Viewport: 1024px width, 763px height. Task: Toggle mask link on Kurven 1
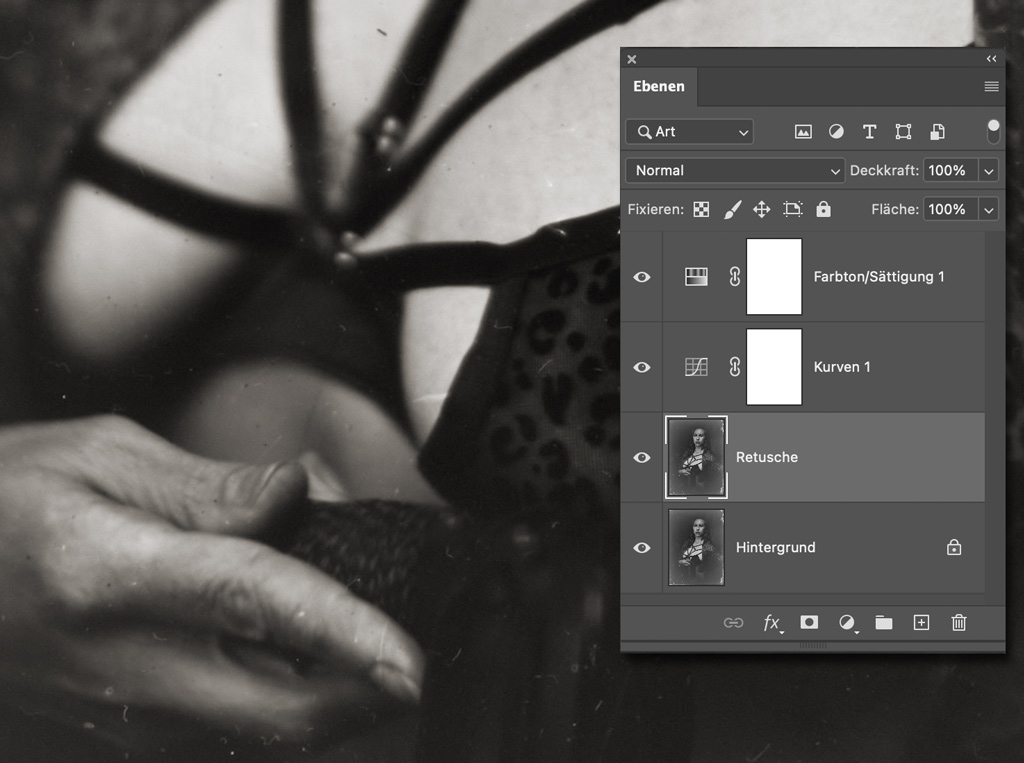(735, 367)
